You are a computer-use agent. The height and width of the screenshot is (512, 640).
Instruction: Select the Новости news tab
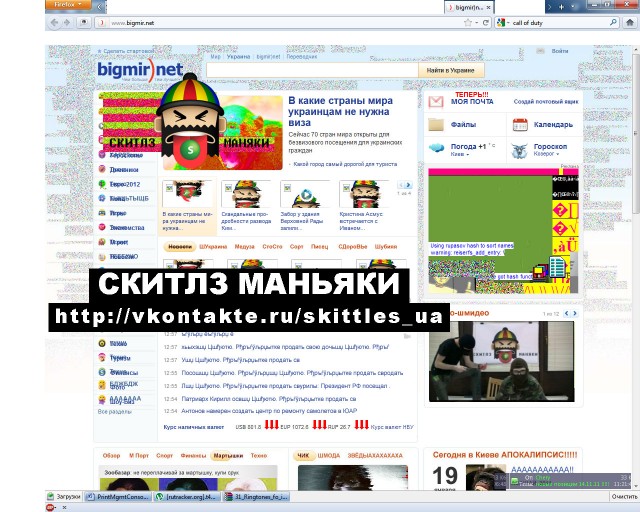pos(179,246)
